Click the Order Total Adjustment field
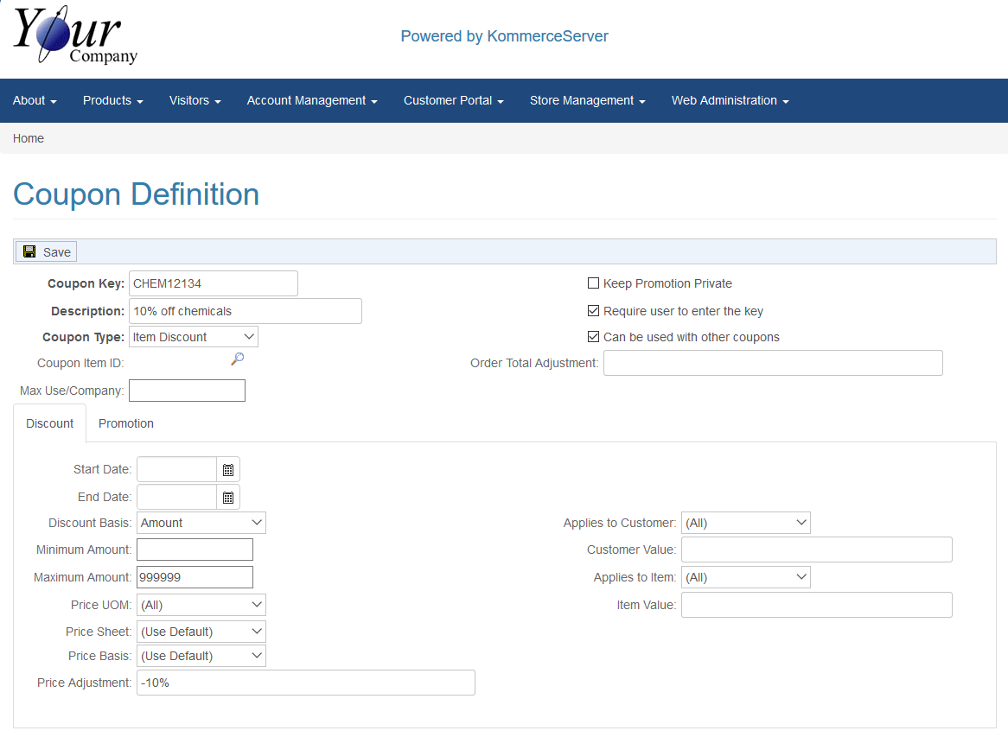 point(772,363)
